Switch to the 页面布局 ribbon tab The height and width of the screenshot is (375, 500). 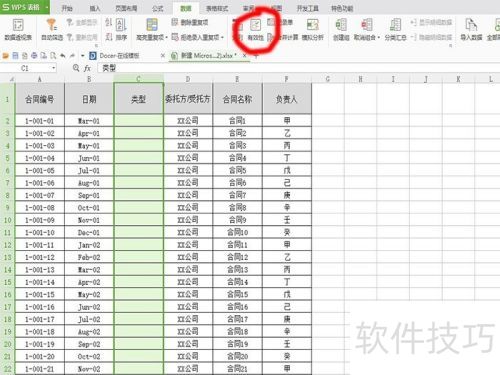(126, 8)
